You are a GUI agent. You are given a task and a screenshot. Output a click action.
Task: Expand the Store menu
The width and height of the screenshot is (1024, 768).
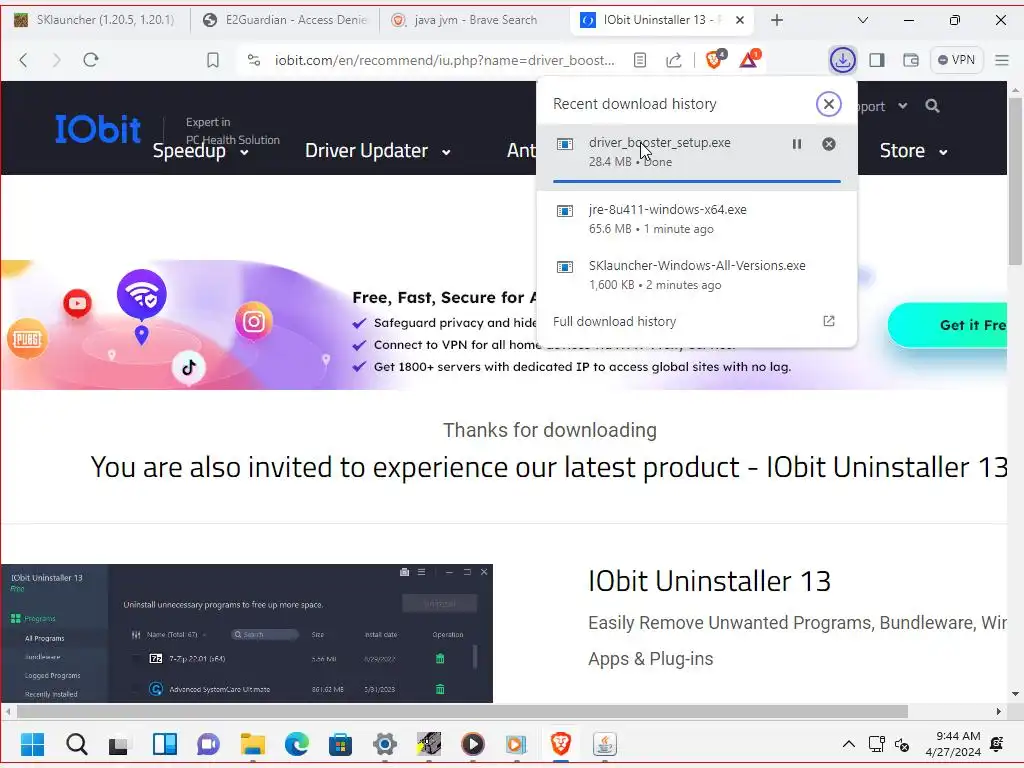[x=914, y=151]
